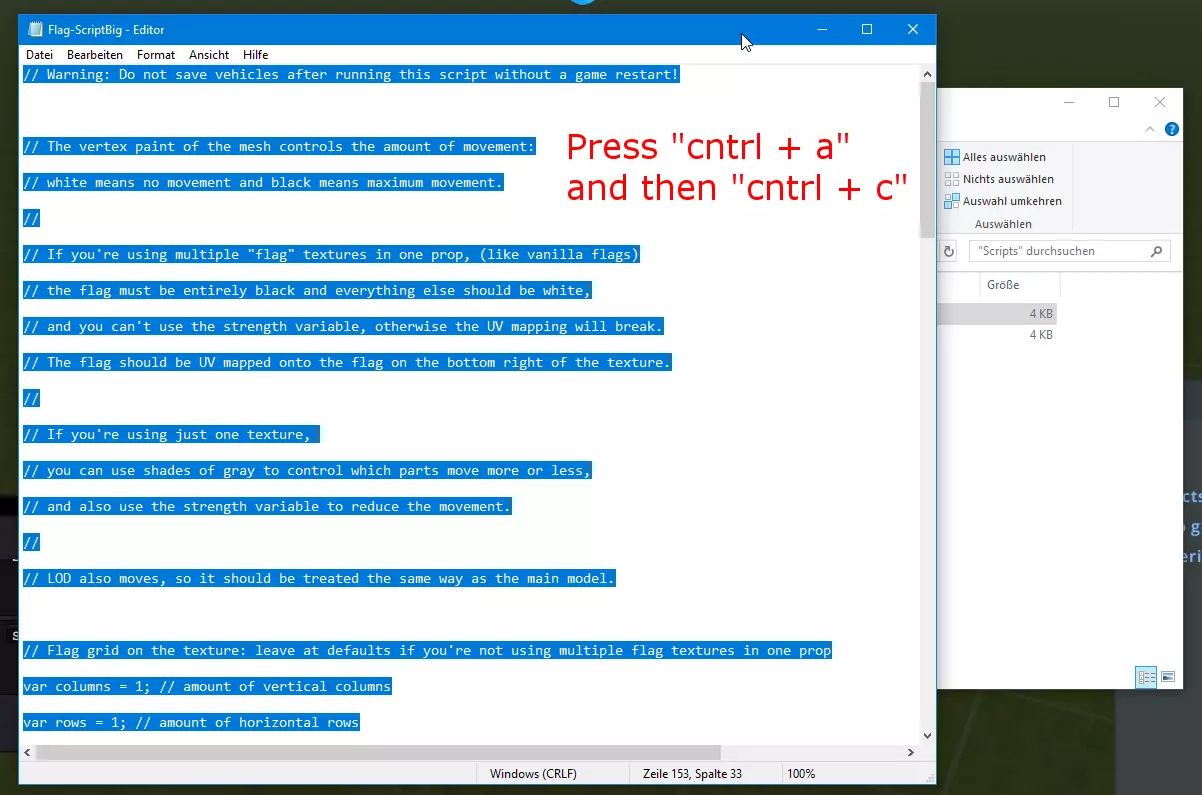Screen dimensions: 1202x795
Task: Click the refresh button beside the Explorer search box
Action: point(948,251)
